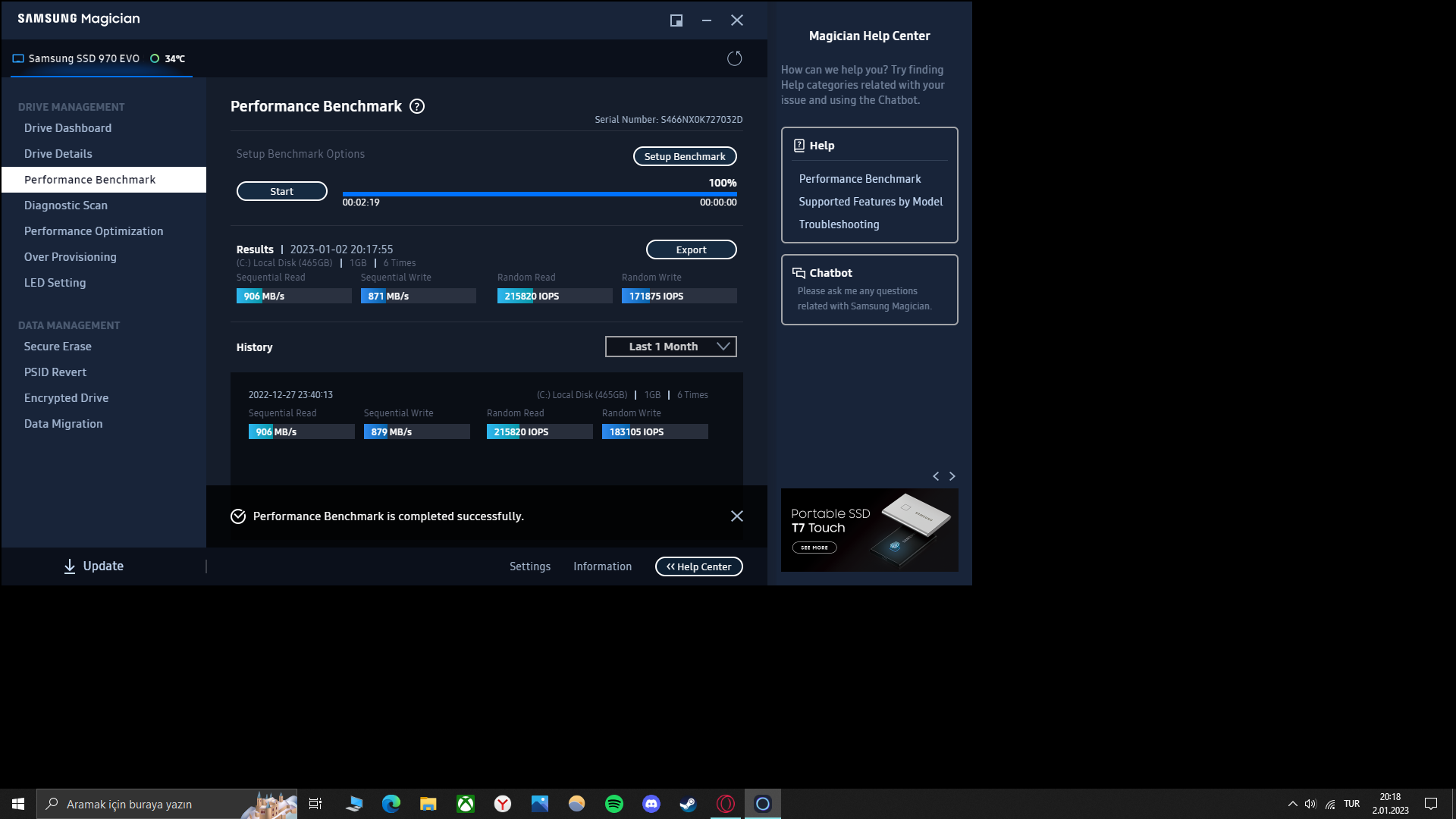Screen dimensions: 1456x819
Task: Open Discord from the taskbar
Action: coord(651,804)
